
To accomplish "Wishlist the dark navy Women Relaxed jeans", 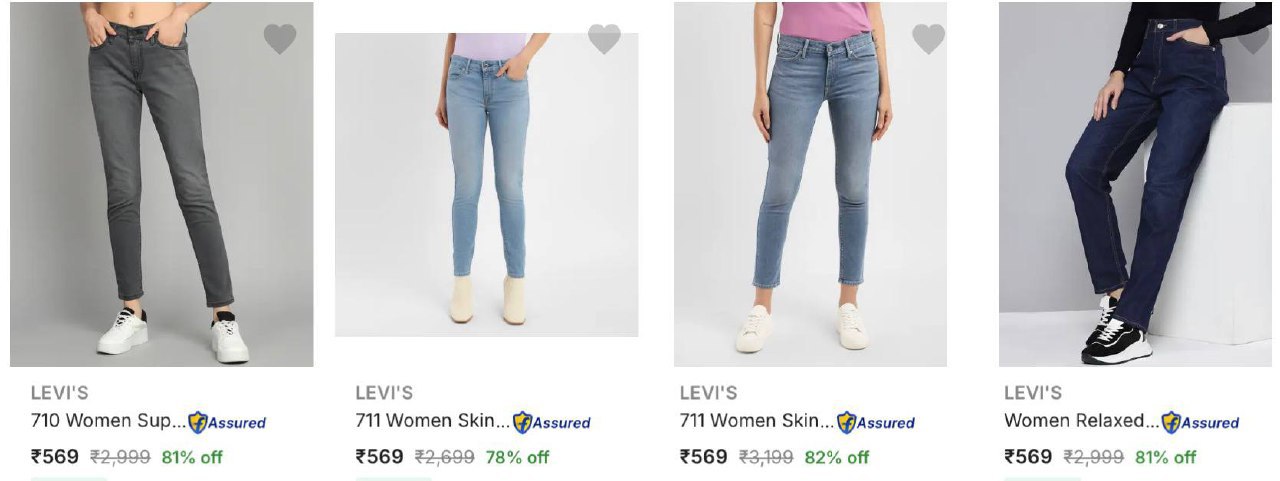I will (1252, 39).
